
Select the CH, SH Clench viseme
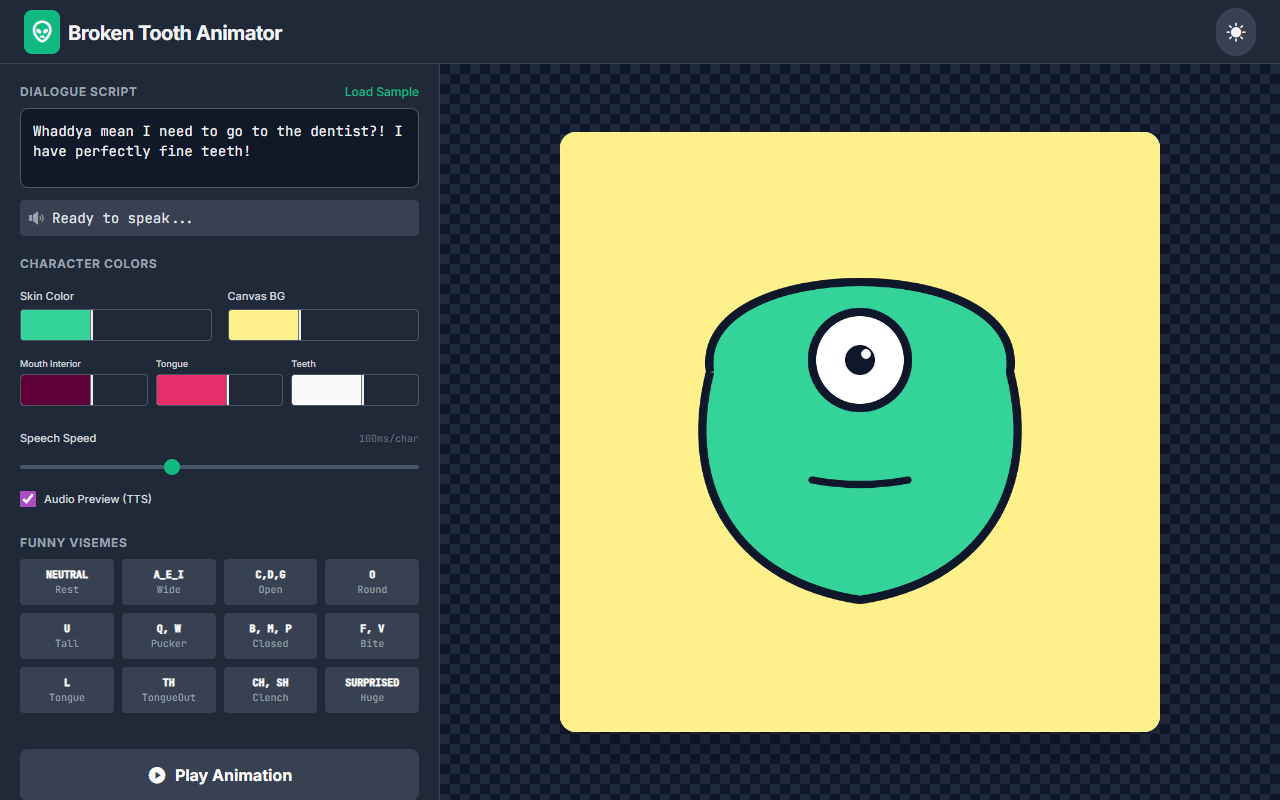pyautogui.click(x=269, y=689)
